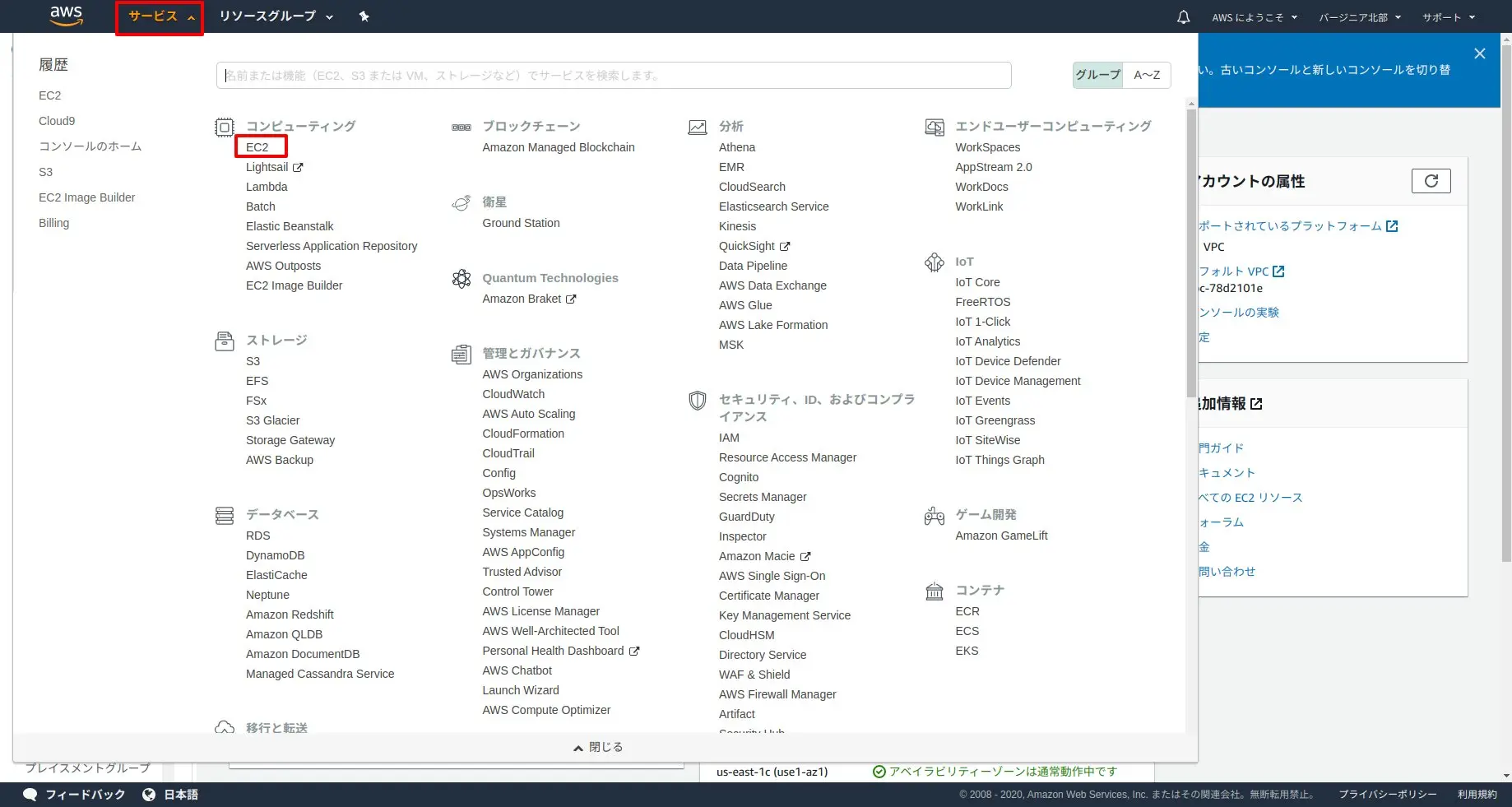Open the Lambda service
The width and height of the screenshot is (1512, 807).
pos(267,187)
